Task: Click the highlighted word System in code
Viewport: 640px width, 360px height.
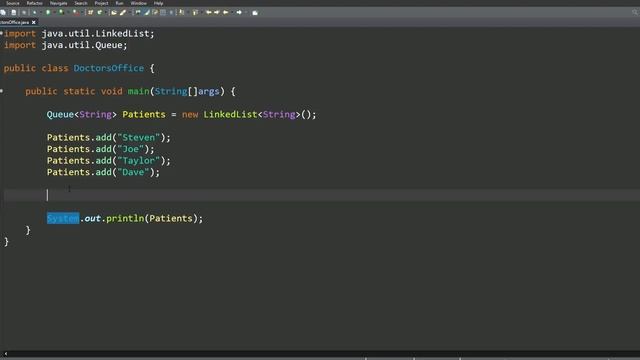Action: click(63, 218)
